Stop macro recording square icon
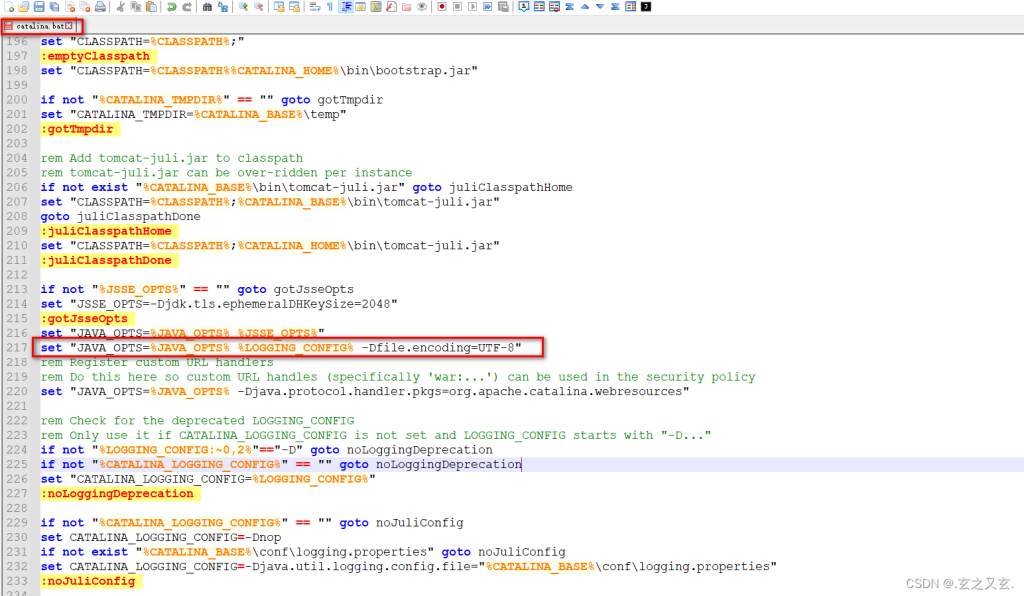1024x596 pixels. 457,7
